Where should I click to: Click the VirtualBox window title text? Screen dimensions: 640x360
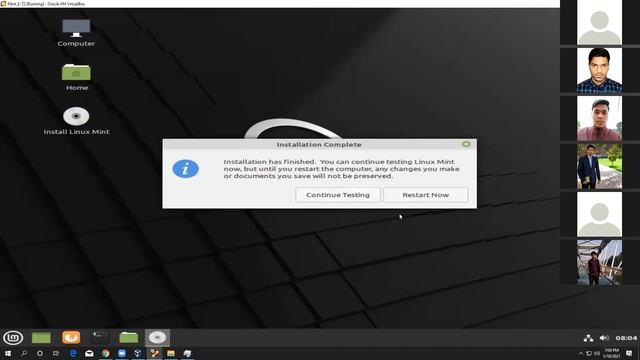tap(46, 4)
